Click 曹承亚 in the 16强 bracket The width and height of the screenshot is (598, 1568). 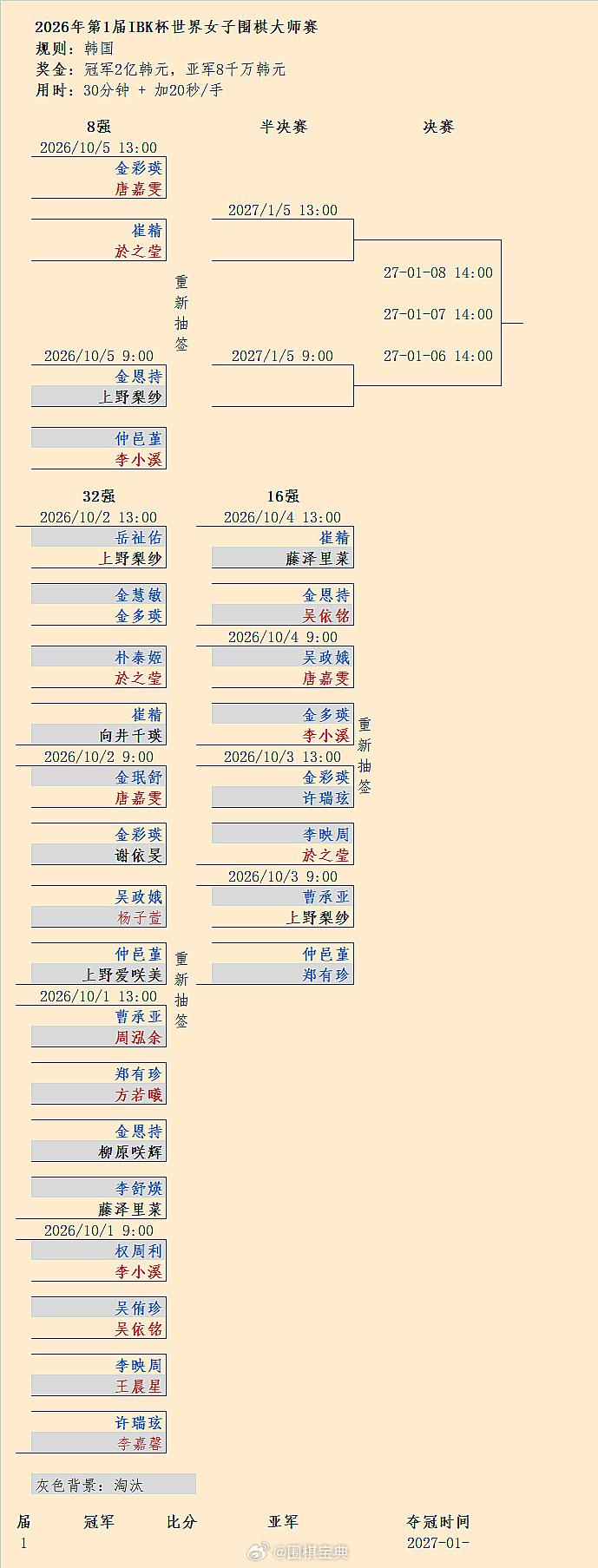tap(326, 897)
